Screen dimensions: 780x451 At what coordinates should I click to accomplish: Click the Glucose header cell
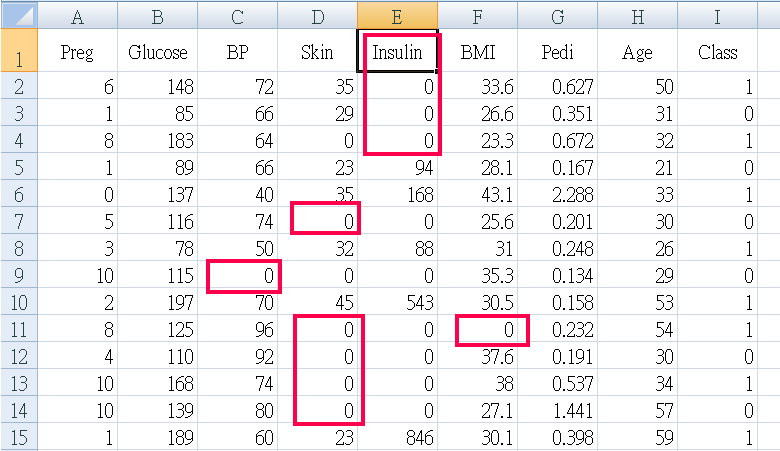[158, 51]
